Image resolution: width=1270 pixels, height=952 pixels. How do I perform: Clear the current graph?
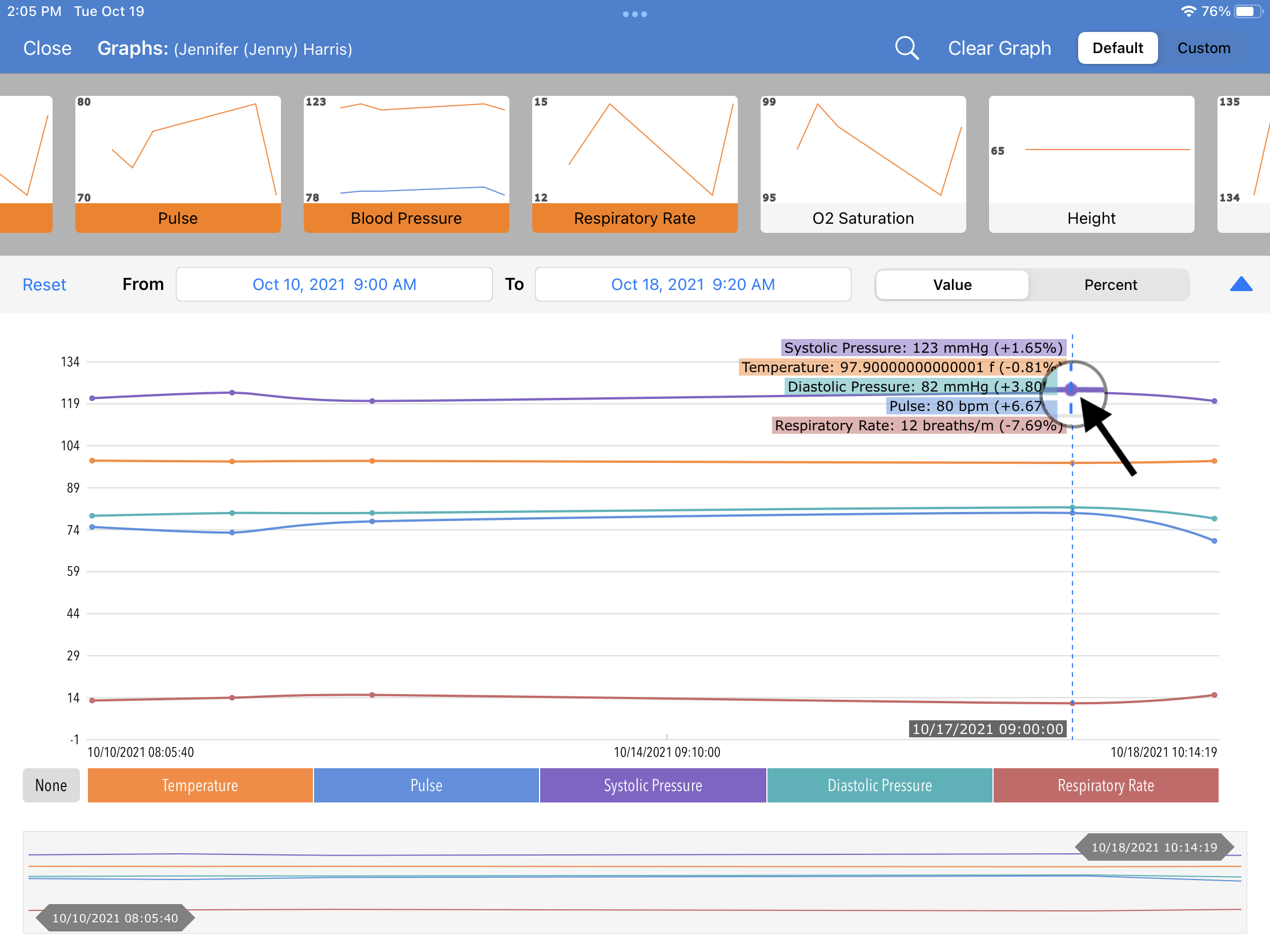click(999, 48)
